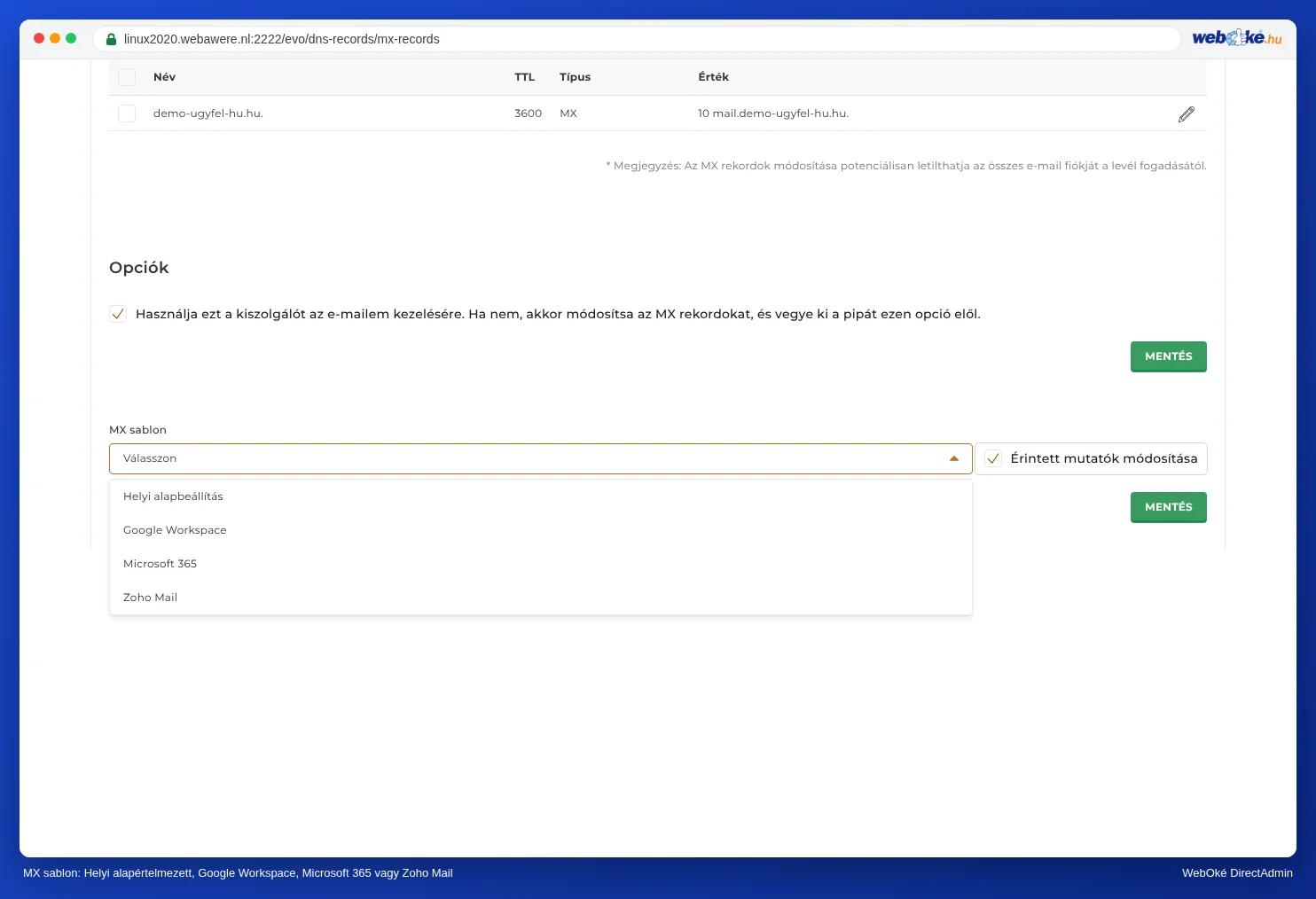
Task: Edit the demo-ugyfel-hu.hu. MX record pencil icon
Action: tap(1186, 113)
